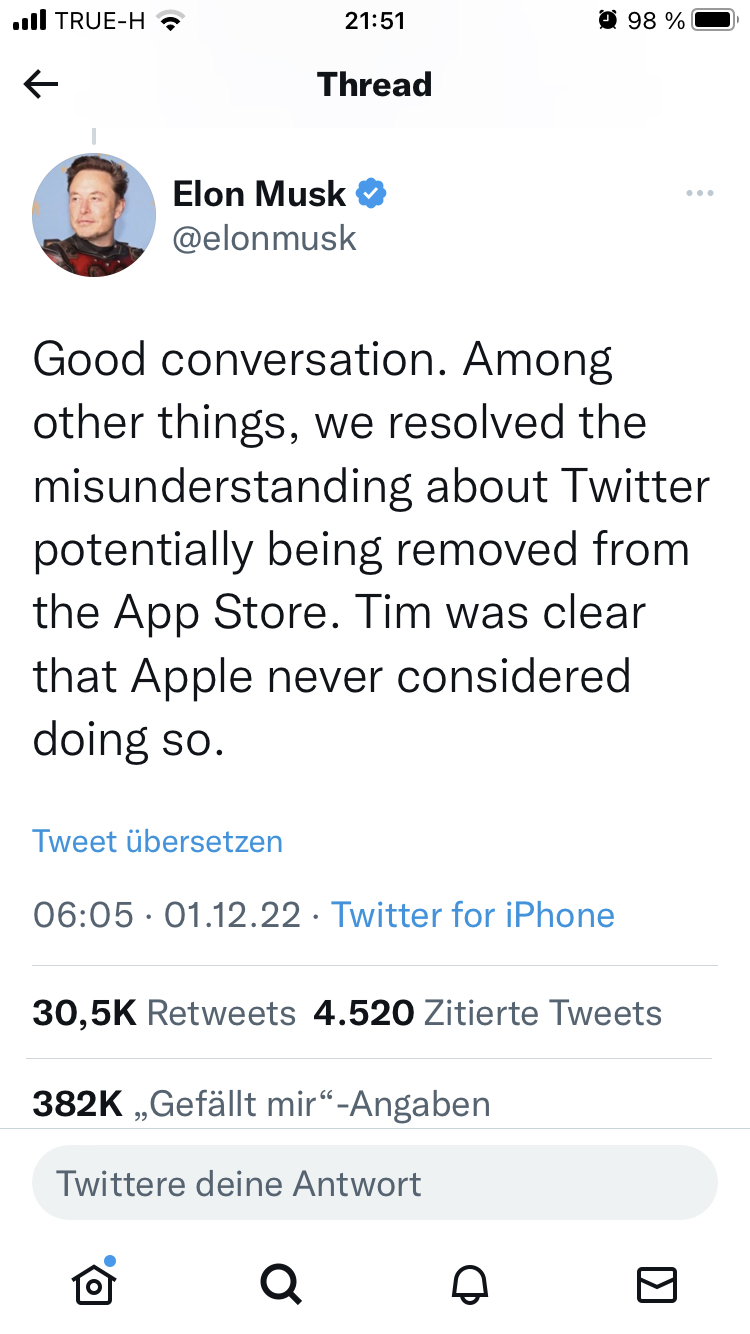Click the blue verified badge

pos(372,193)
